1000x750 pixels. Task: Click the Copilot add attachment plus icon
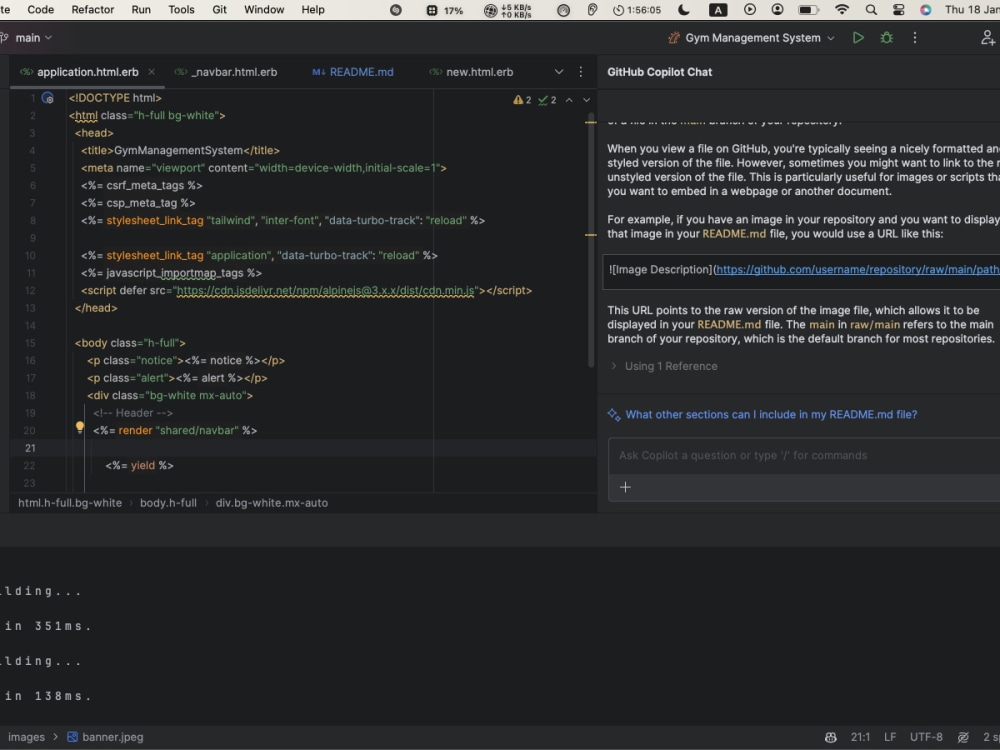click(625, 487)
